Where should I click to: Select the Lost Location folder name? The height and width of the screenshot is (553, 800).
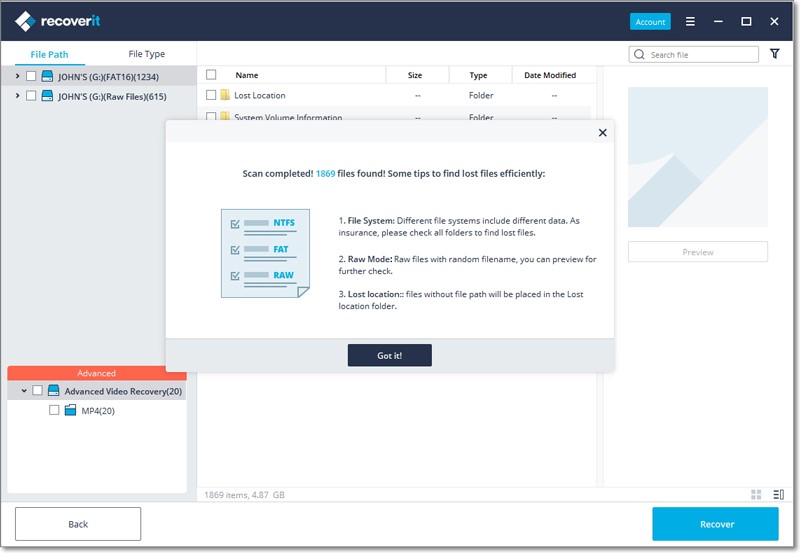[x=260, y=95]
